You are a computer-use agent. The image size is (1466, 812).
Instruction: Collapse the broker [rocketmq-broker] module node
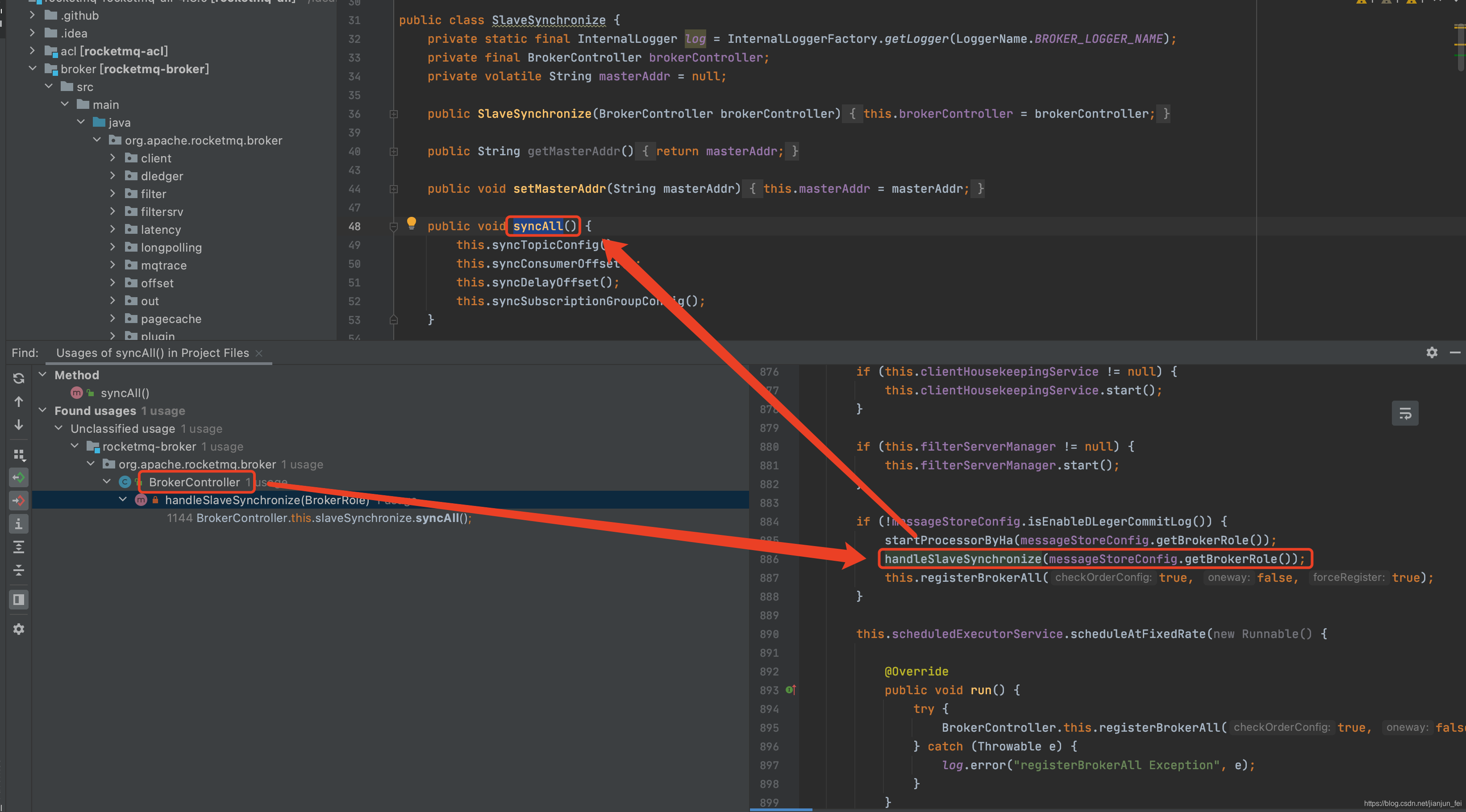(33, 69)
